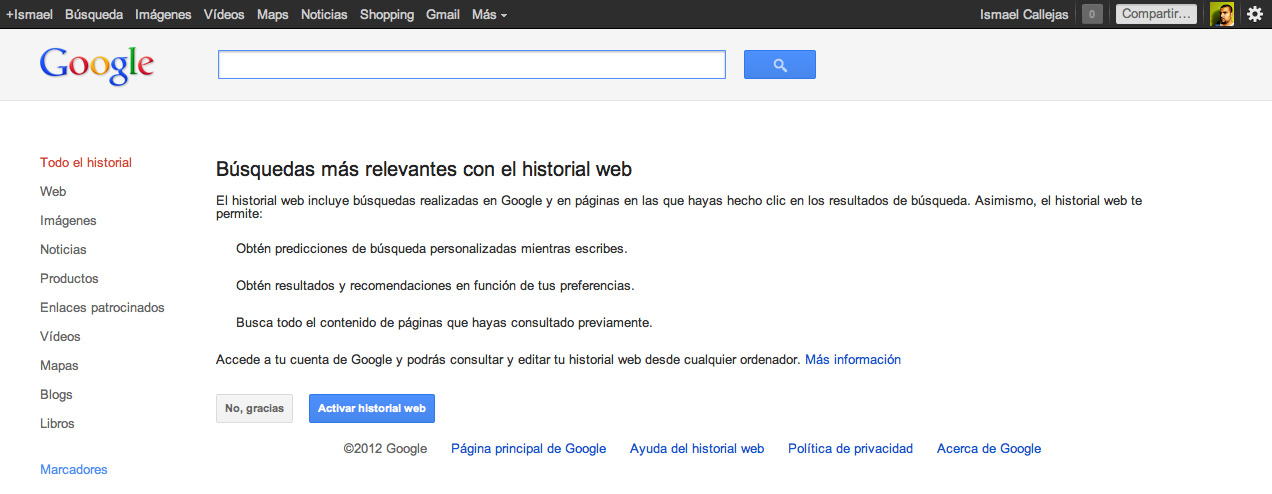
Task: Focus the Google search input field
Action: tap(472, 65)
